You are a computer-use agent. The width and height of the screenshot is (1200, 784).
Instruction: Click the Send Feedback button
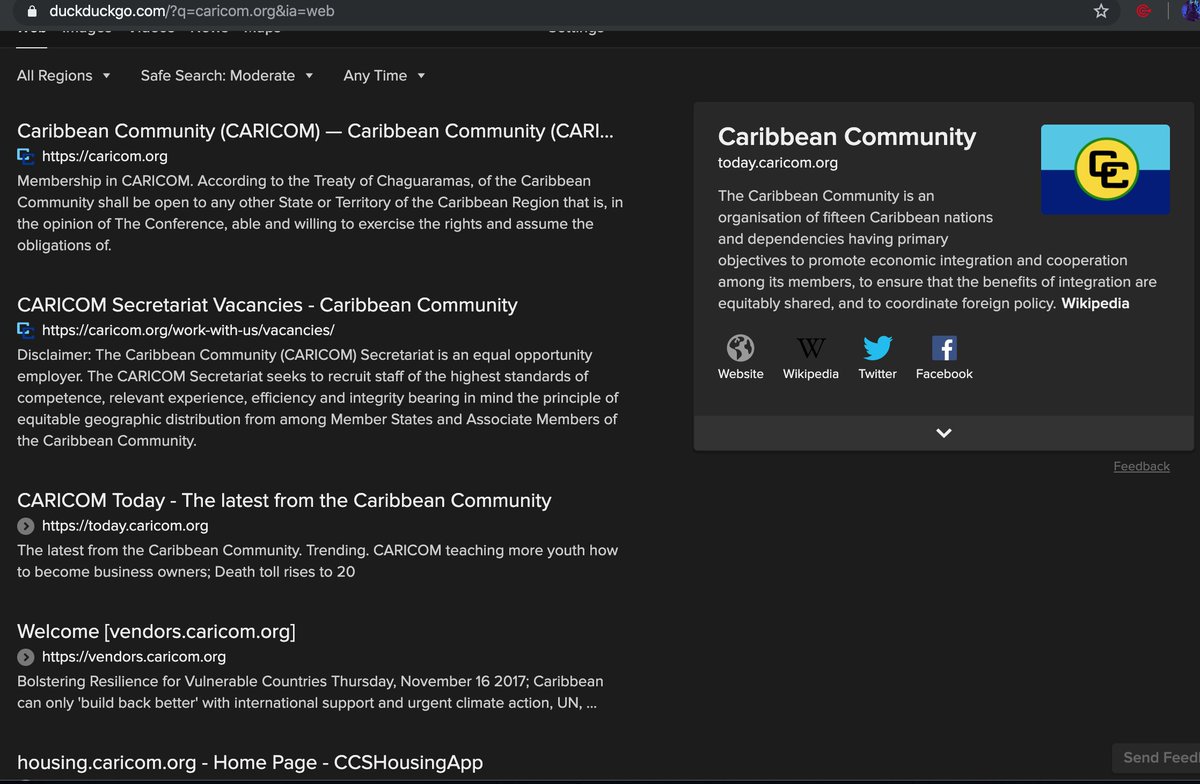tap(1156, 758)
